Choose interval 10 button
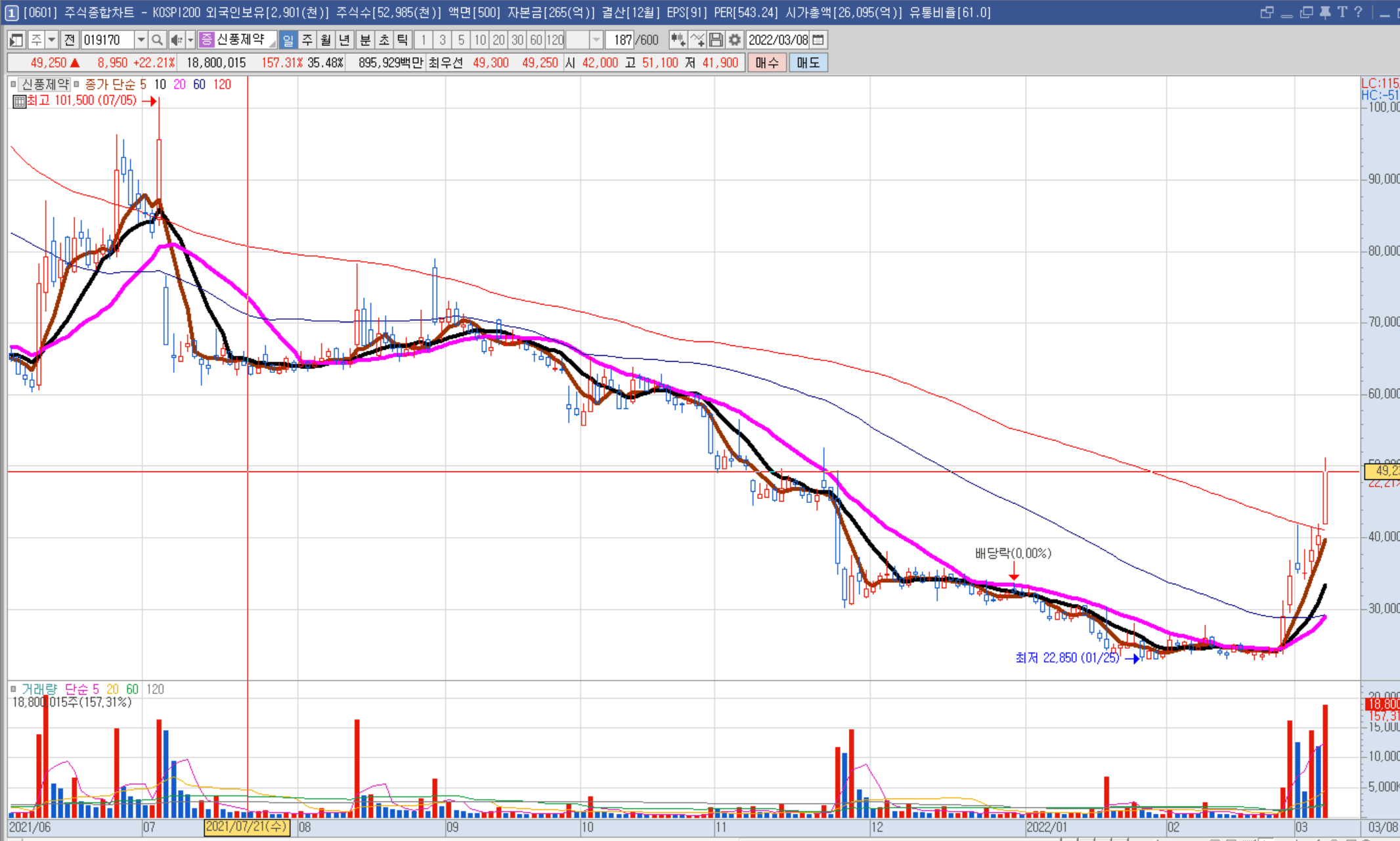1400x841 pixels. pyautogui.click(x=480, y=40)
